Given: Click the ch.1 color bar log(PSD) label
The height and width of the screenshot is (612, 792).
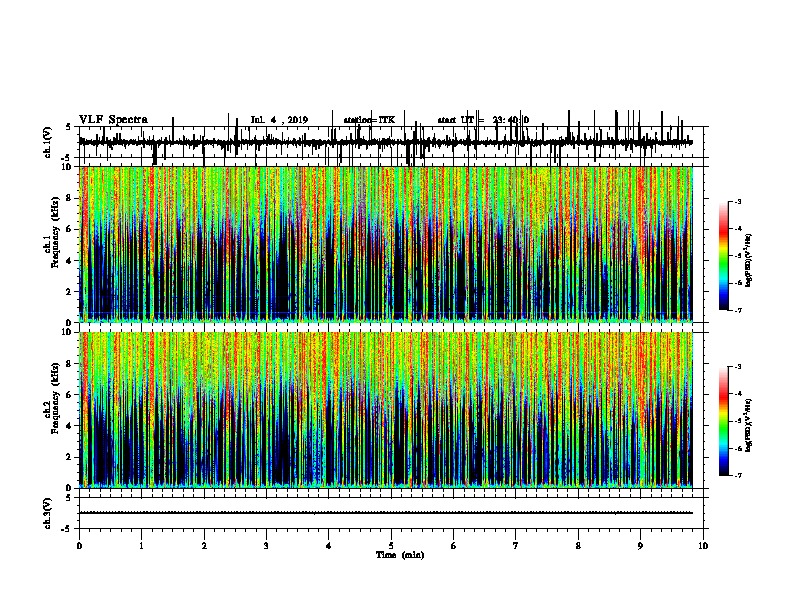Looking at the screenshot, I should click(x=748, y=261).
